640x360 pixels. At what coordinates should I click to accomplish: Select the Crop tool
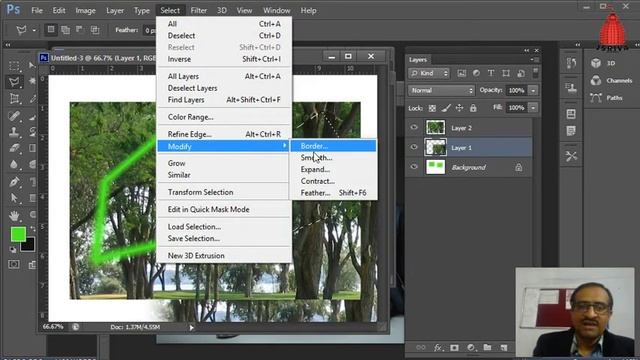14,99
